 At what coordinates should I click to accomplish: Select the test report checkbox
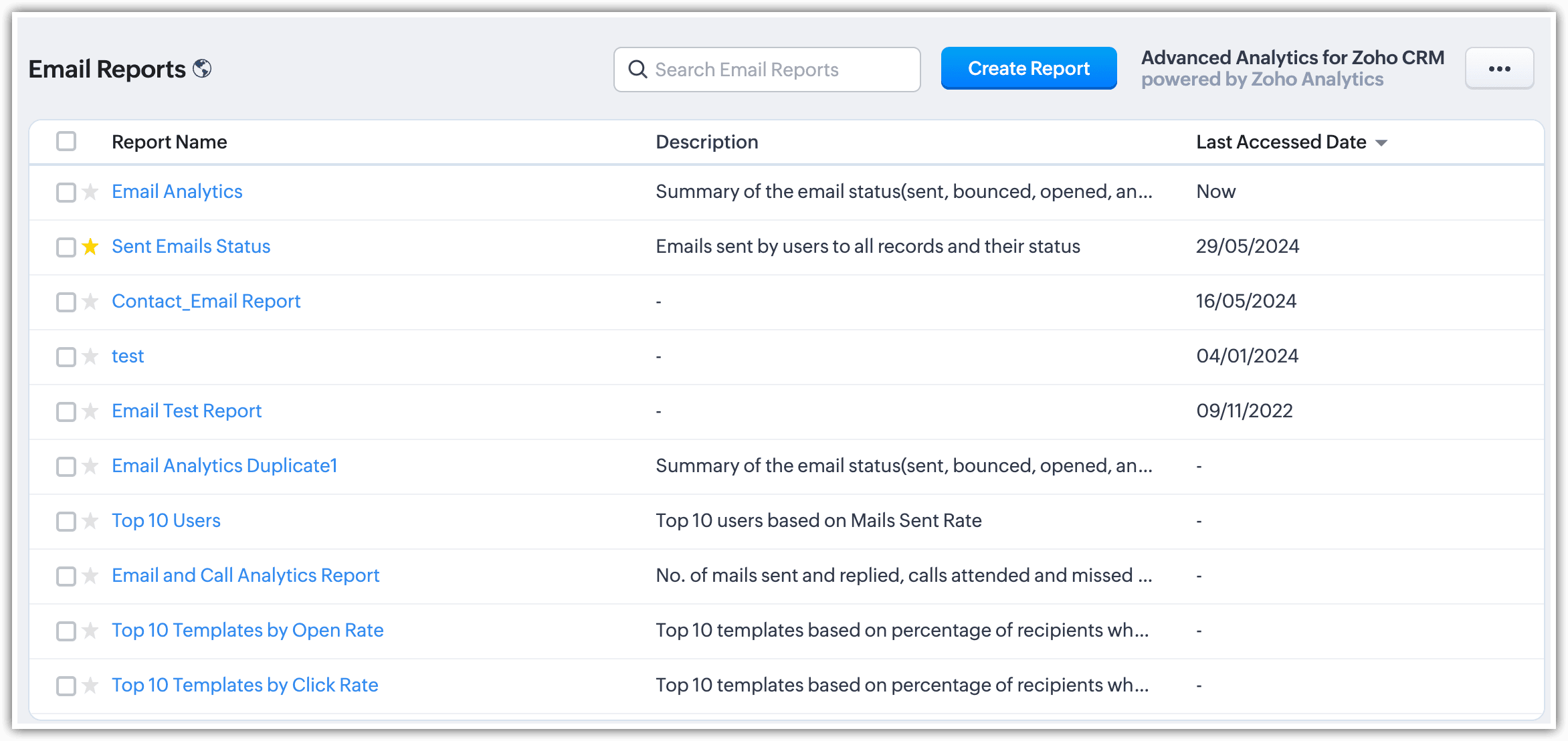coord(66,356)
